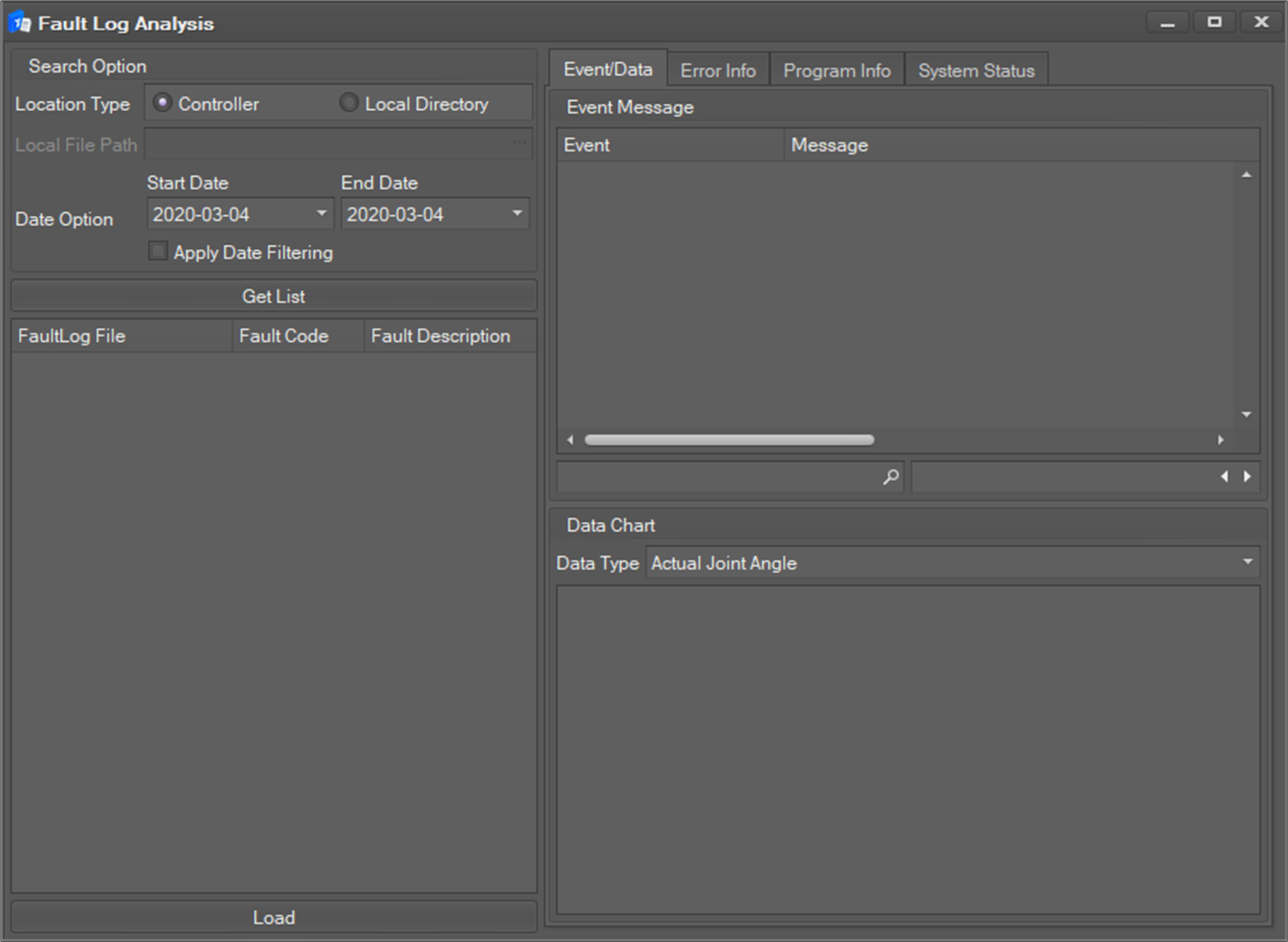Enable Apply Date Filtering checkbox
The width and height of the screenshot is (1288, 942).
tap(158, 251)
